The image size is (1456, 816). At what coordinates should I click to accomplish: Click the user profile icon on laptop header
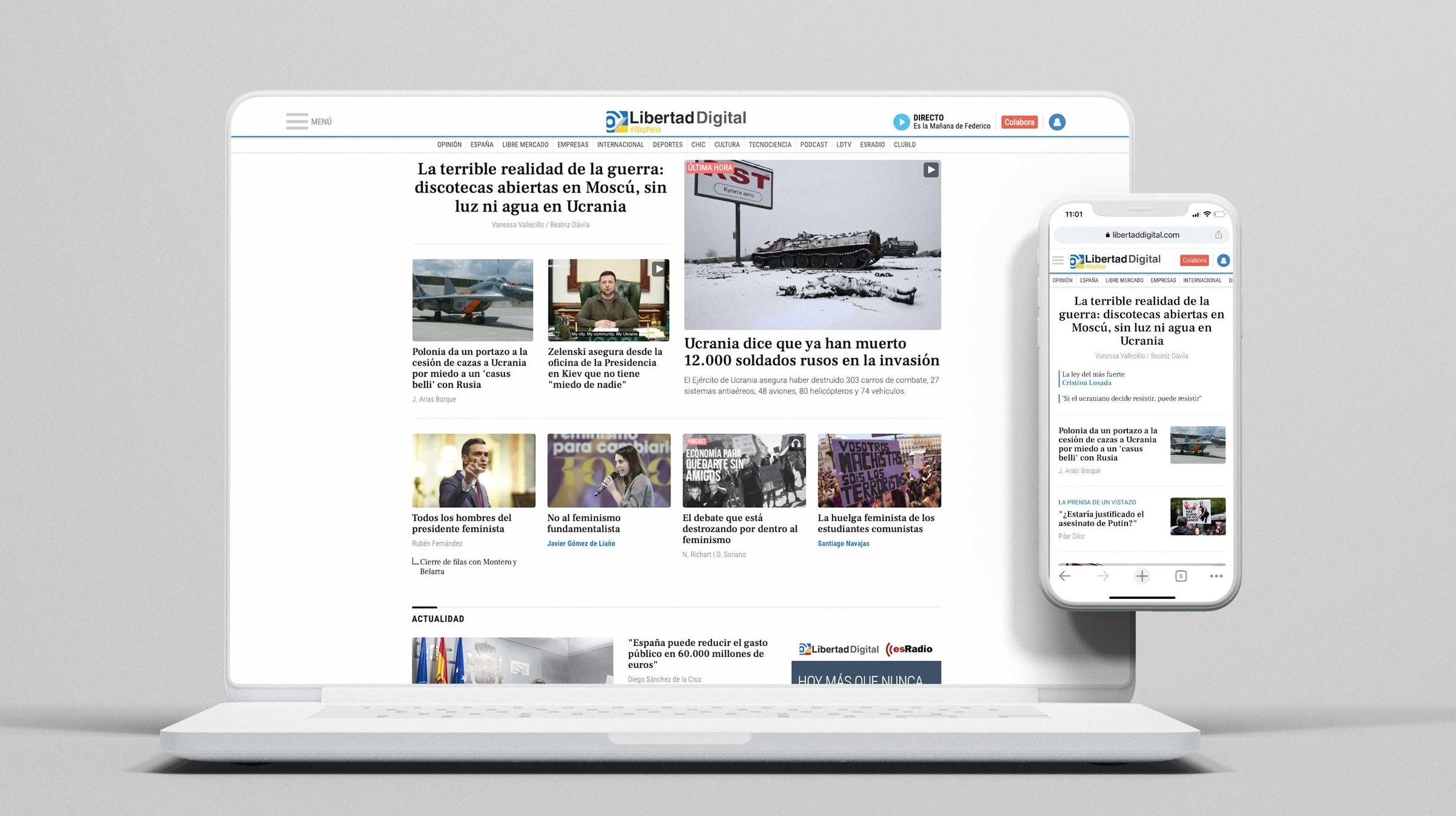click(x=1057, y=122)
